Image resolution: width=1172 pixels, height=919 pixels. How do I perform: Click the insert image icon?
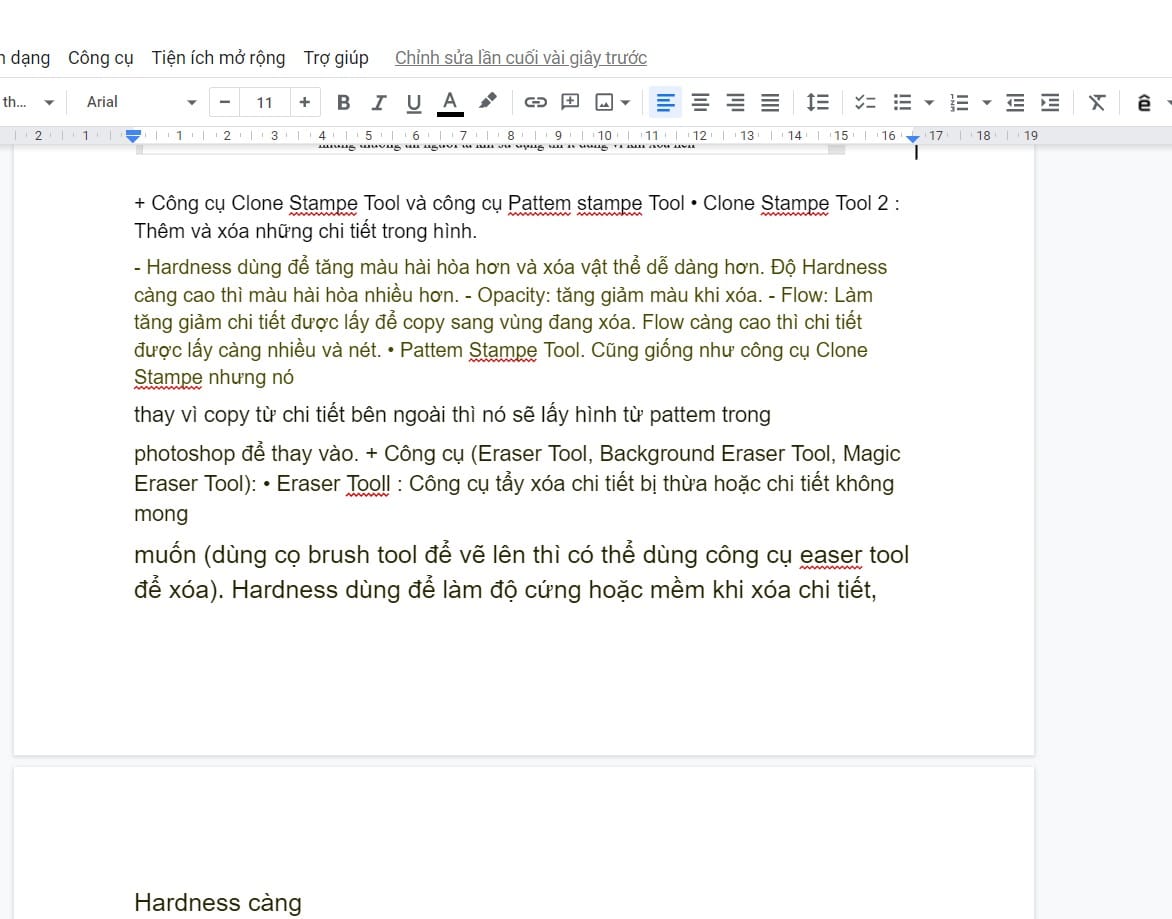(604, 102)
